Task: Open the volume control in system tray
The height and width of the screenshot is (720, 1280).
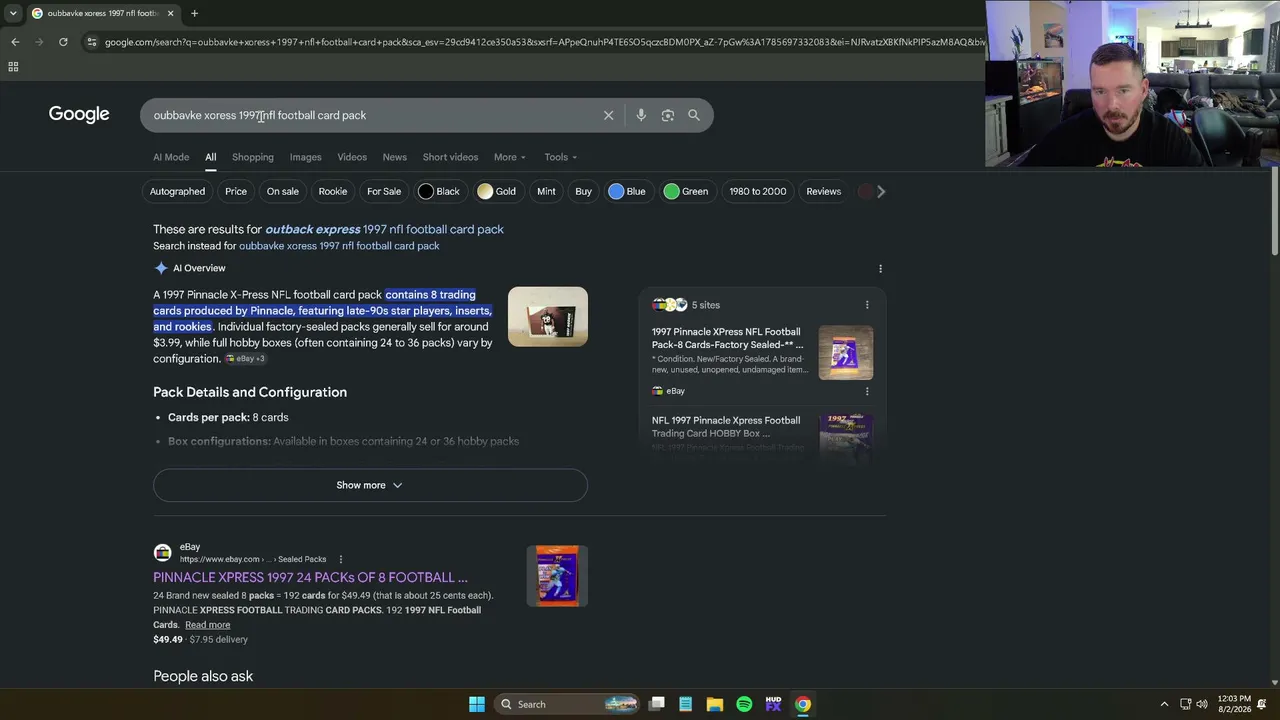Action: click(1202, 704)
